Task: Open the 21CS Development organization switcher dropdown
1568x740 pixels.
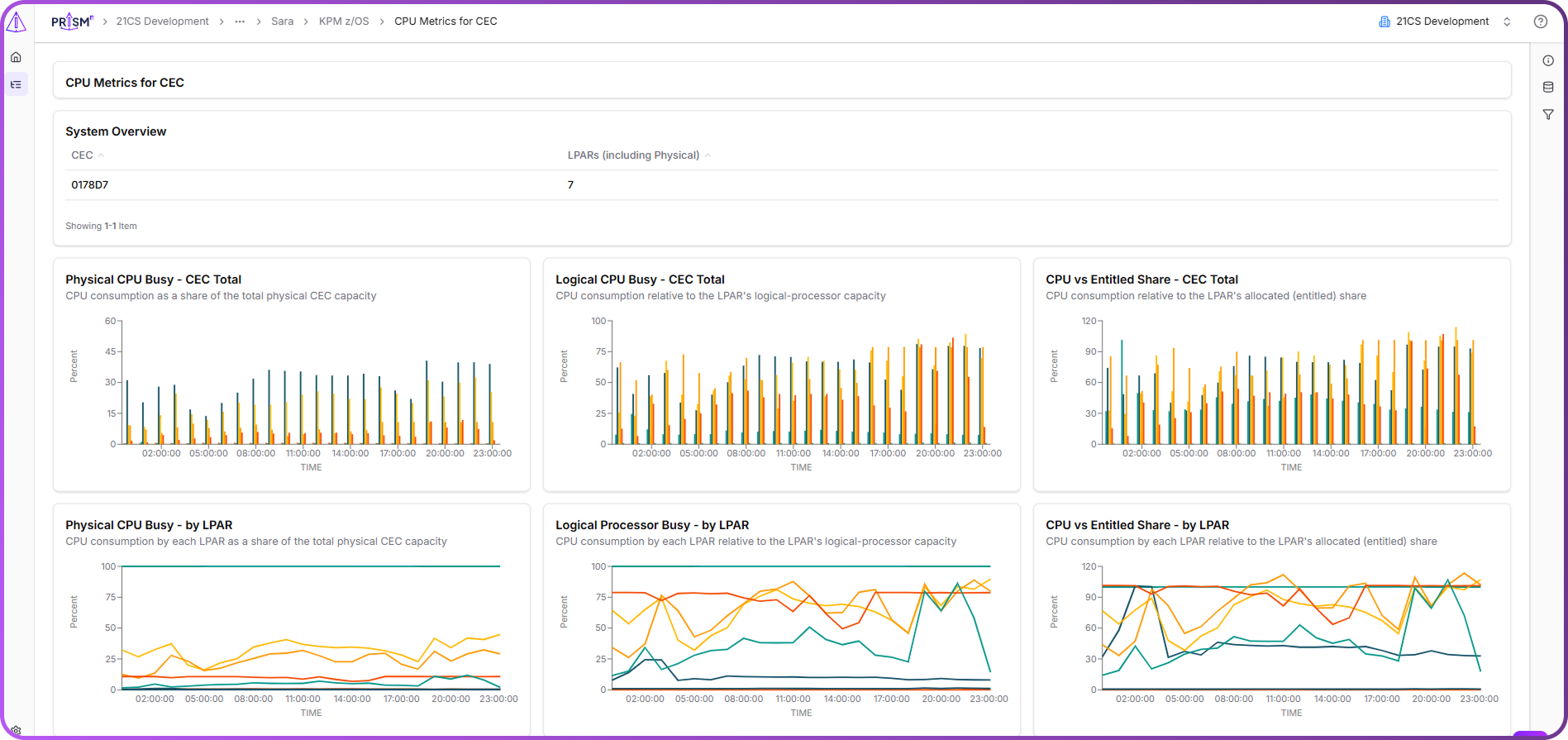Action: 1445,21
